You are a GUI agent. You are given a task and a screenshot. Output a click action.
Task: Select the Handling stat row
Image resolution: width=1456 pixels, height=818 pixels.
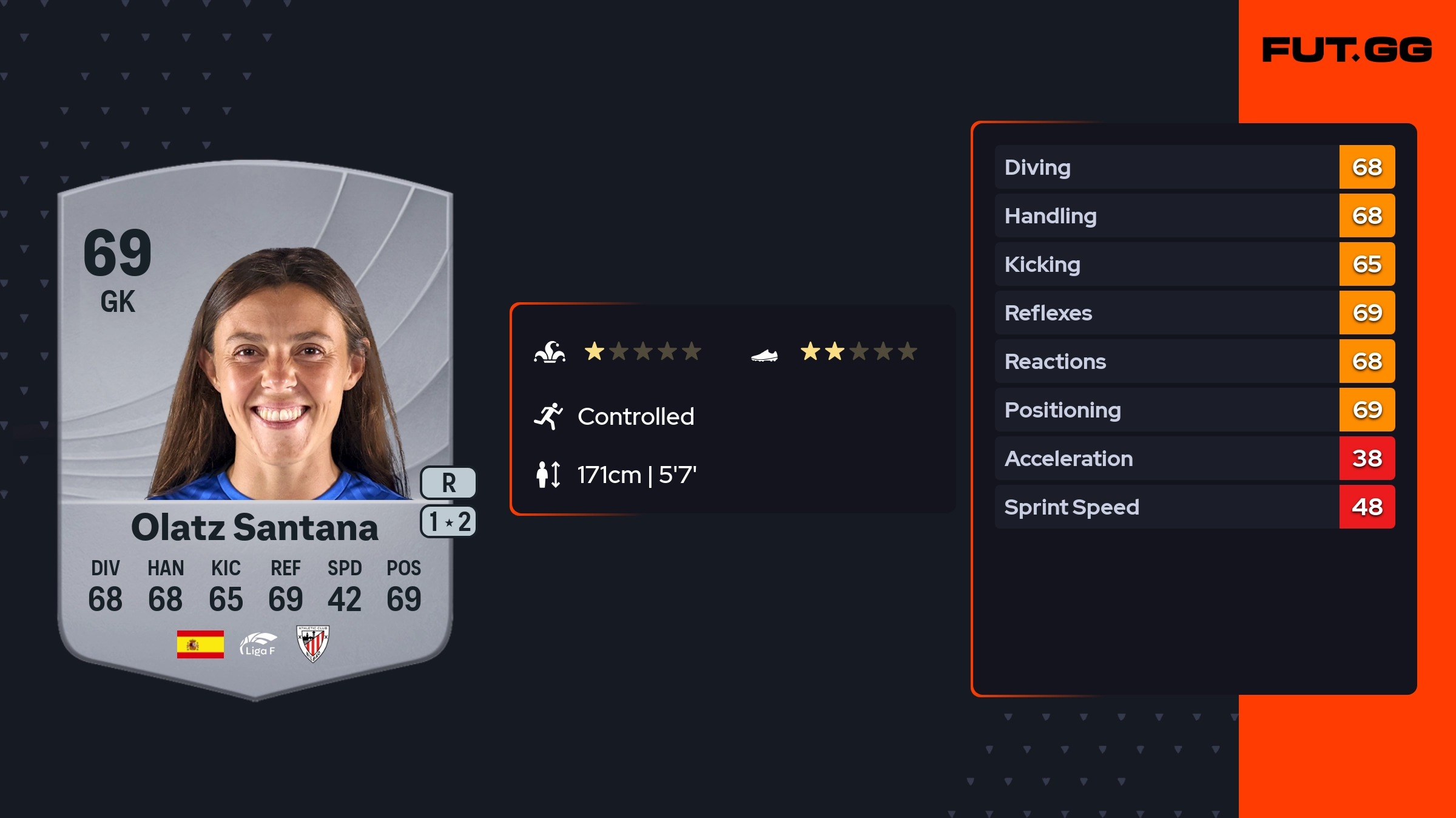1166,215
